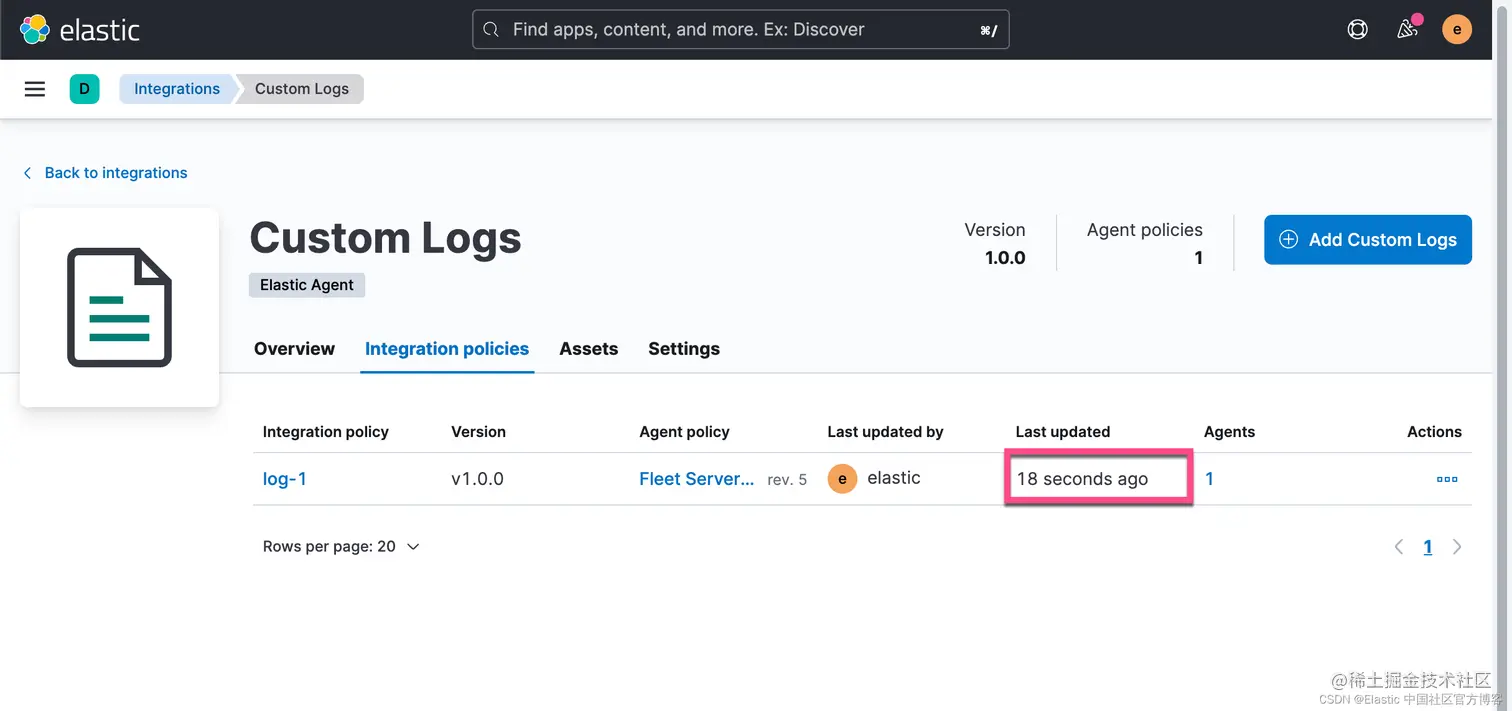Open the Settings tab

pos(684,349)
